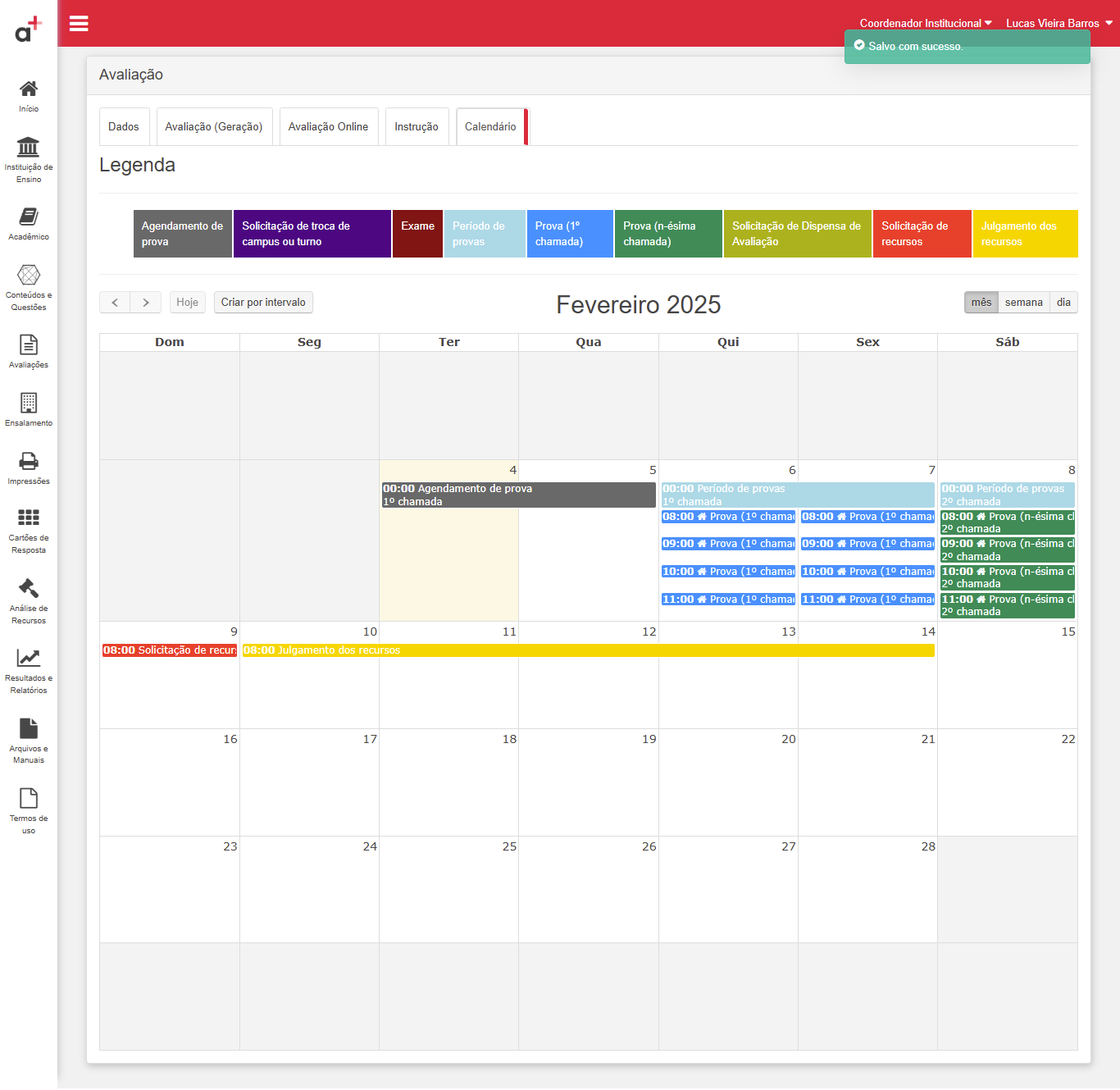Expand Coordenador Institucional role dropdown
The width and height of the screenshot is (1120, 1090).
[x=926, y=23]
